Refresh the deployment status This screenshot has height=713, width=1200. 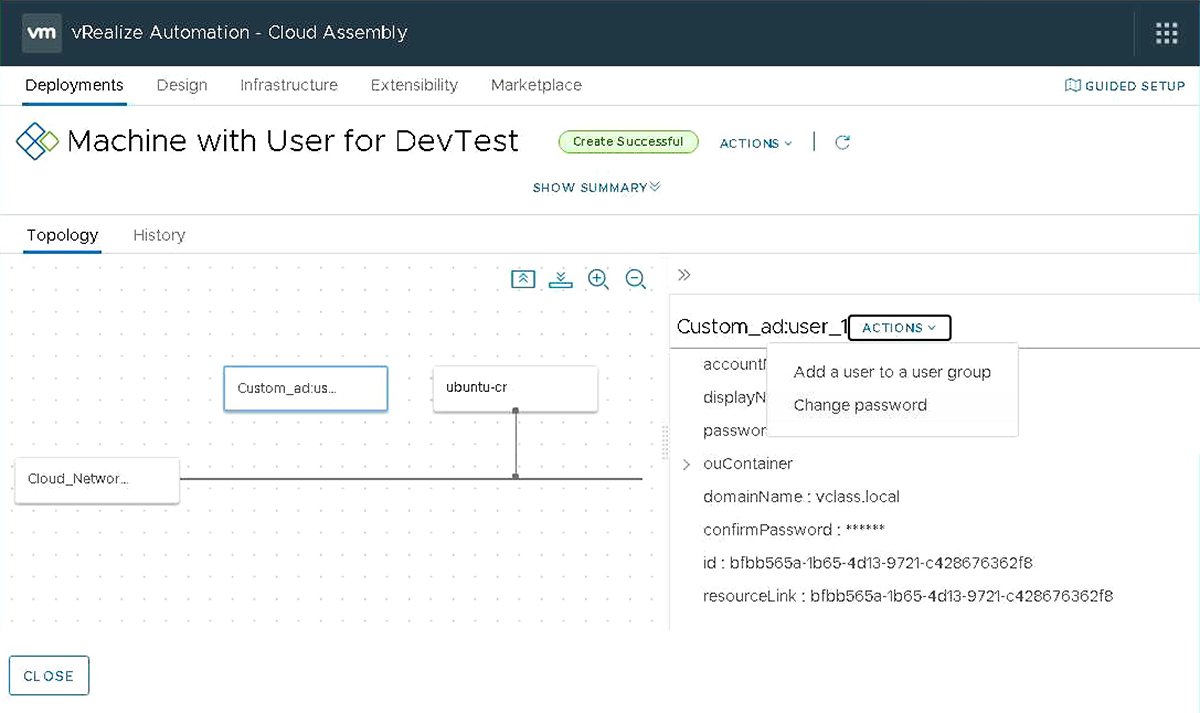point(842,143)
